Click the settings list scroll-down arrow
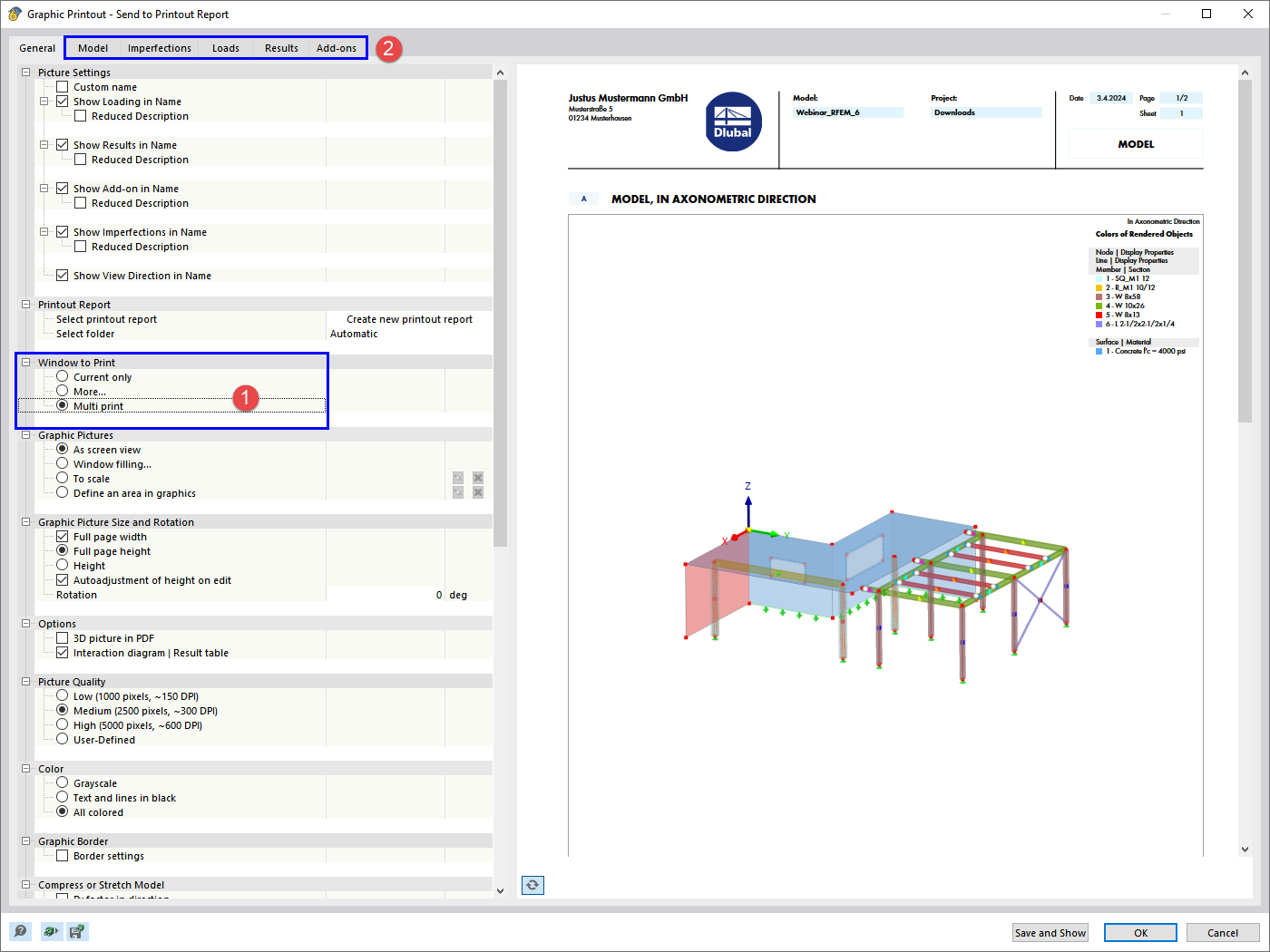 [x=500, y=891]
